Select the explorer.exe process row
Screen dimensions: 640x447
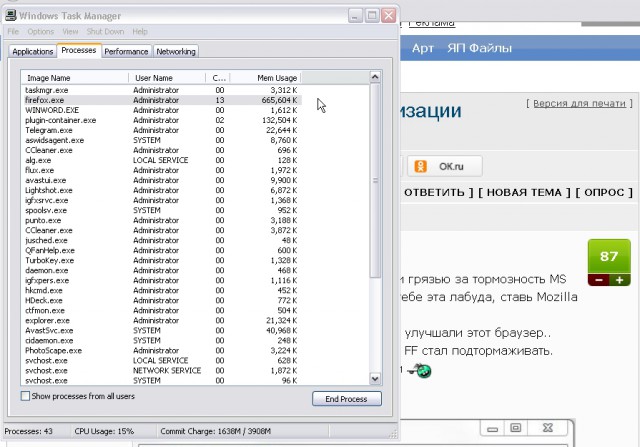[162, 320]
